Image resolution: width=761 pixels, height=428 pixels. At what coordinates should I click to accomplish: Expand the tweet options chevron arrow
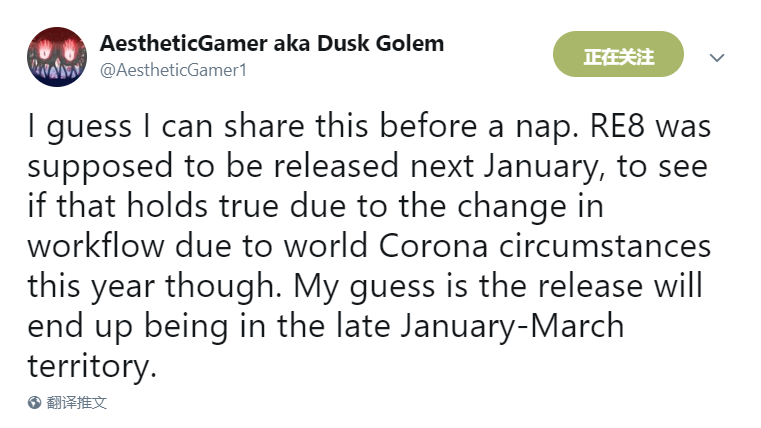pyautogui.click(x=717, y=58)
